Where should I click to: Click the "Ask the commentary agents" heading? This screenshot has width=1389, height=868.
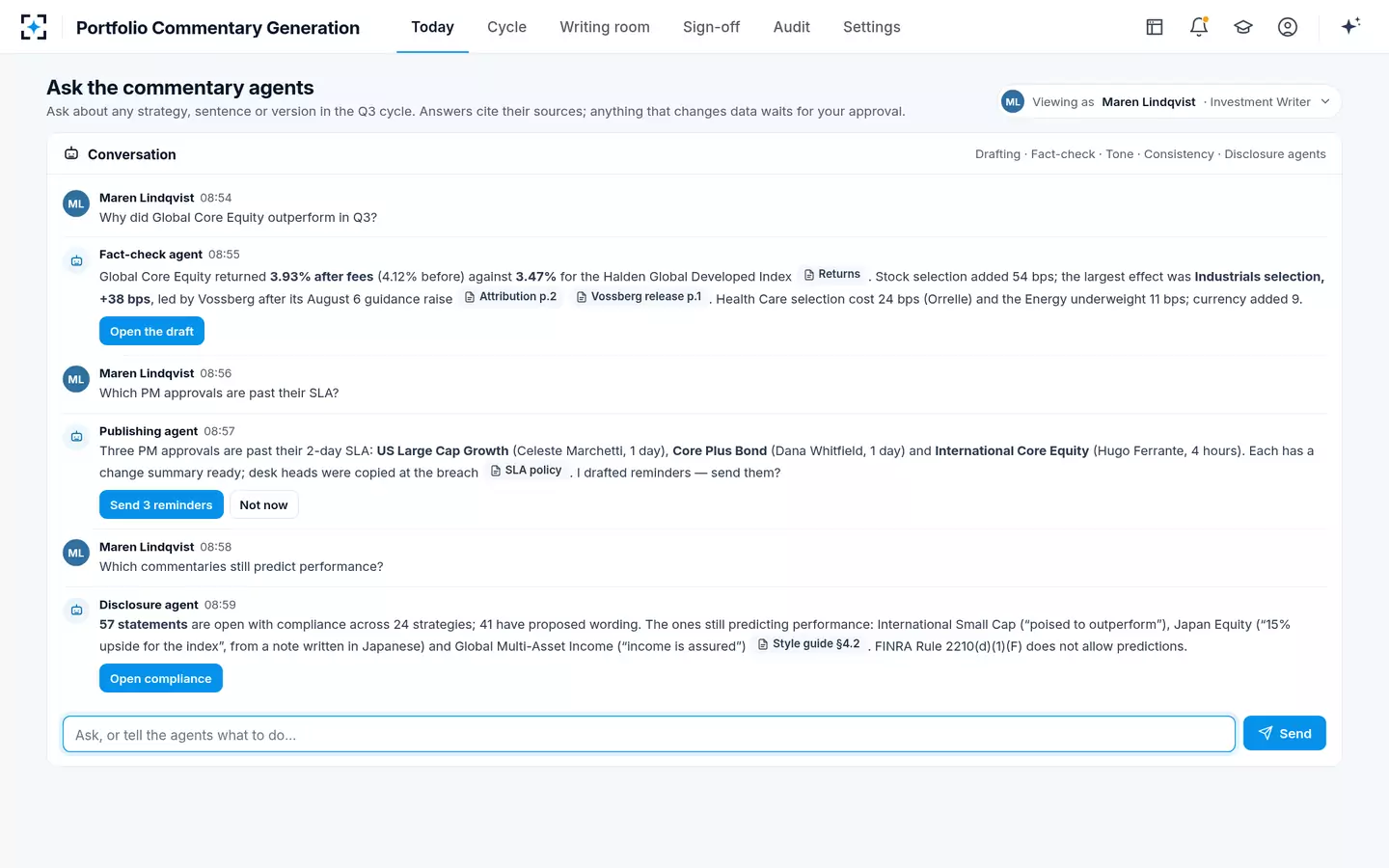click(180, 88)
